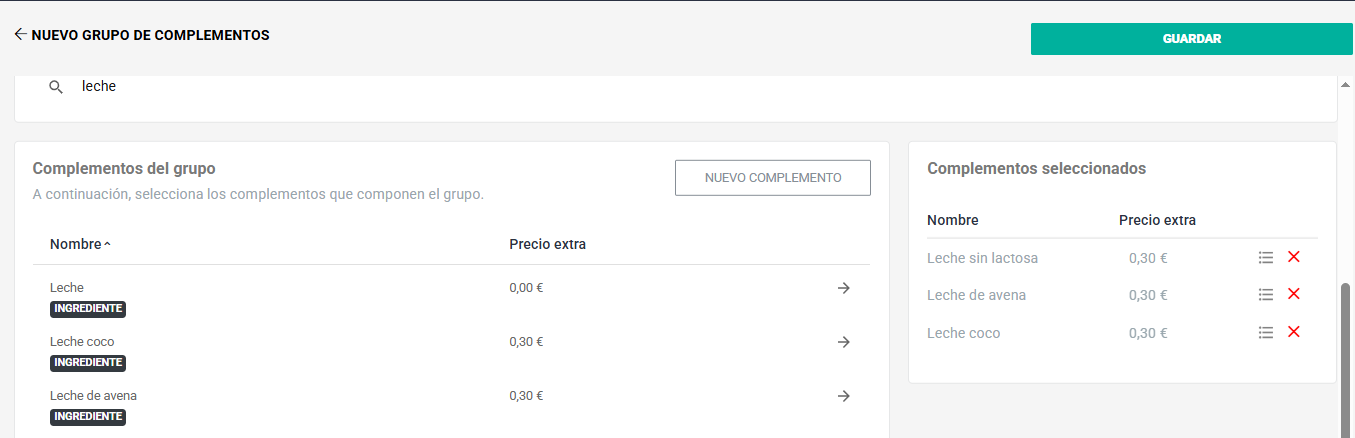Open list options for selected Leche coco
This screenshot has width=1355, height=438.
coord(1265,333)
